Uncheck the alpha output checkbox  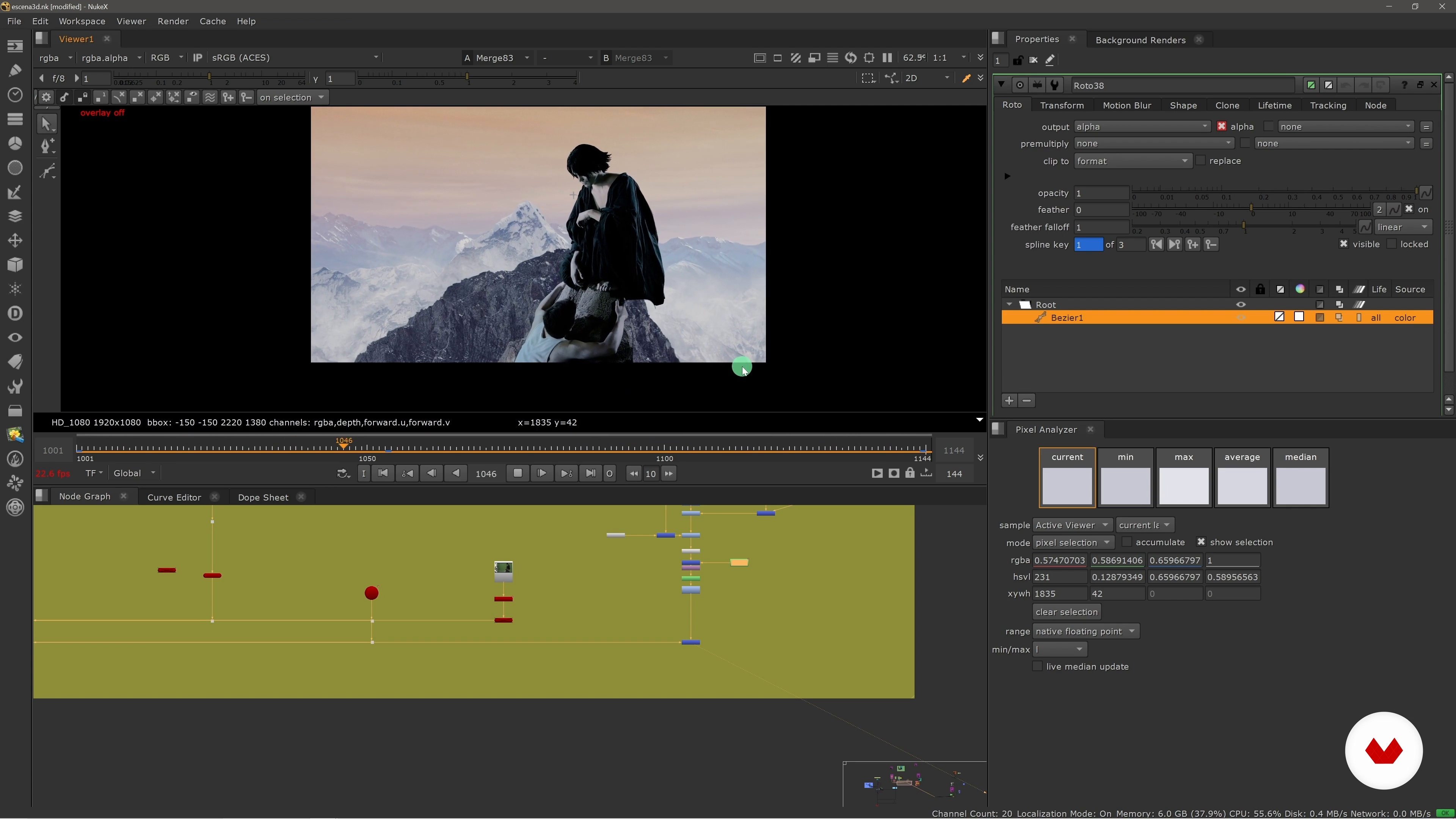click(1221, 127)
